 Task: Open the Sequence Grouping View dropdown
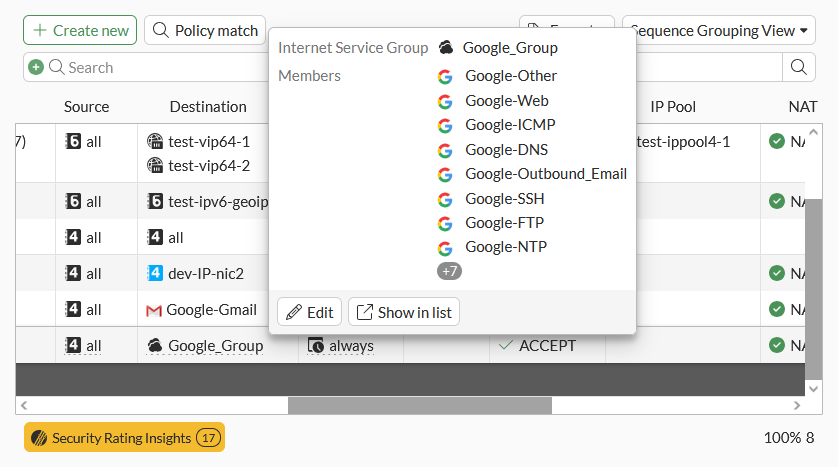pyautogui.click(x=720, y=30)
